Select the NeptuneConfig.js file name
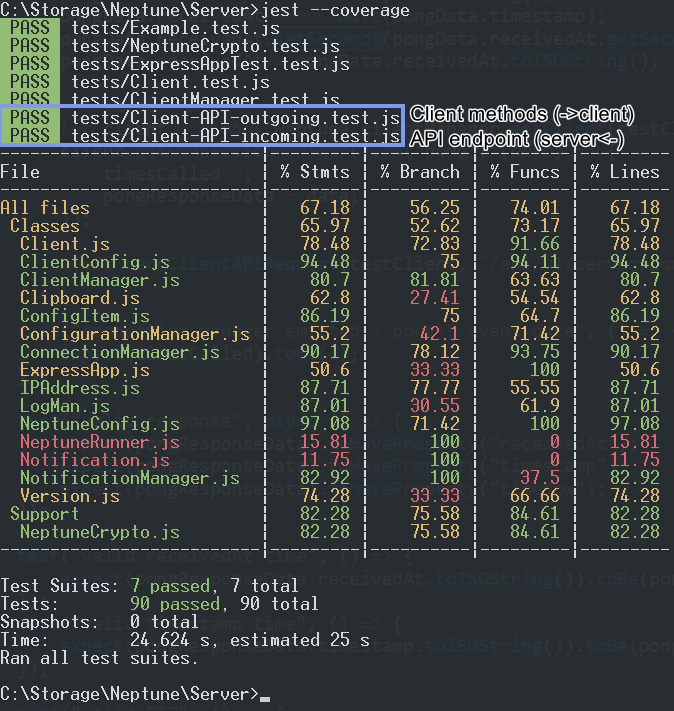The image size is (674, 711). click(100, 424)
